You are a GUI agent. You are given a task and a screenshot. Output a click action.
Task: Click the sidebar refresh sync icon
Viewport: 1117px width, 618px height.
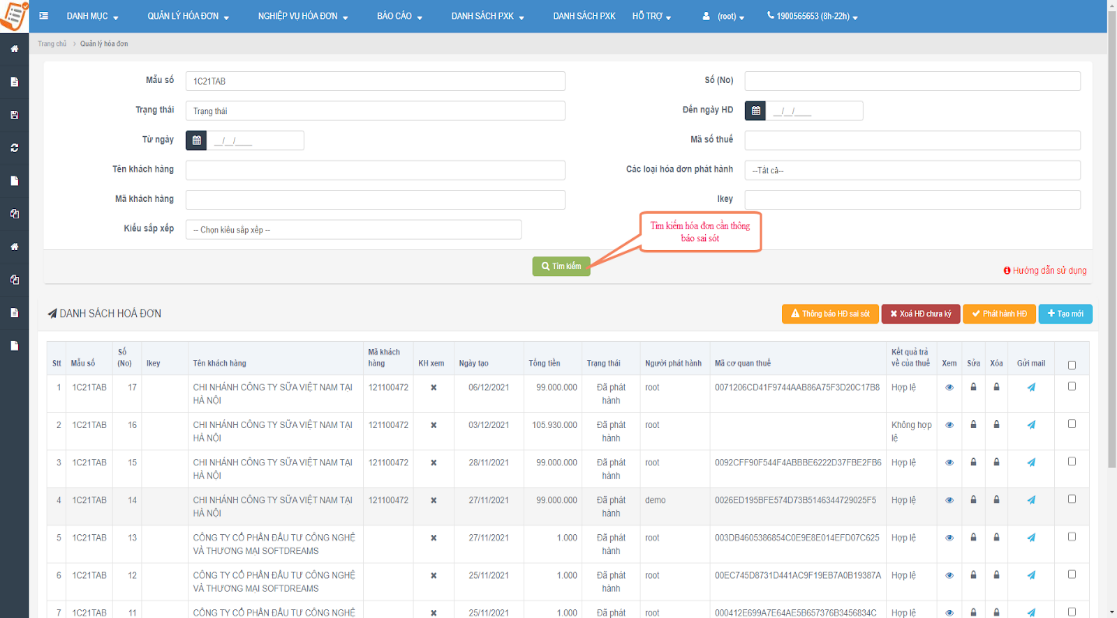click(x=14, y=148)
